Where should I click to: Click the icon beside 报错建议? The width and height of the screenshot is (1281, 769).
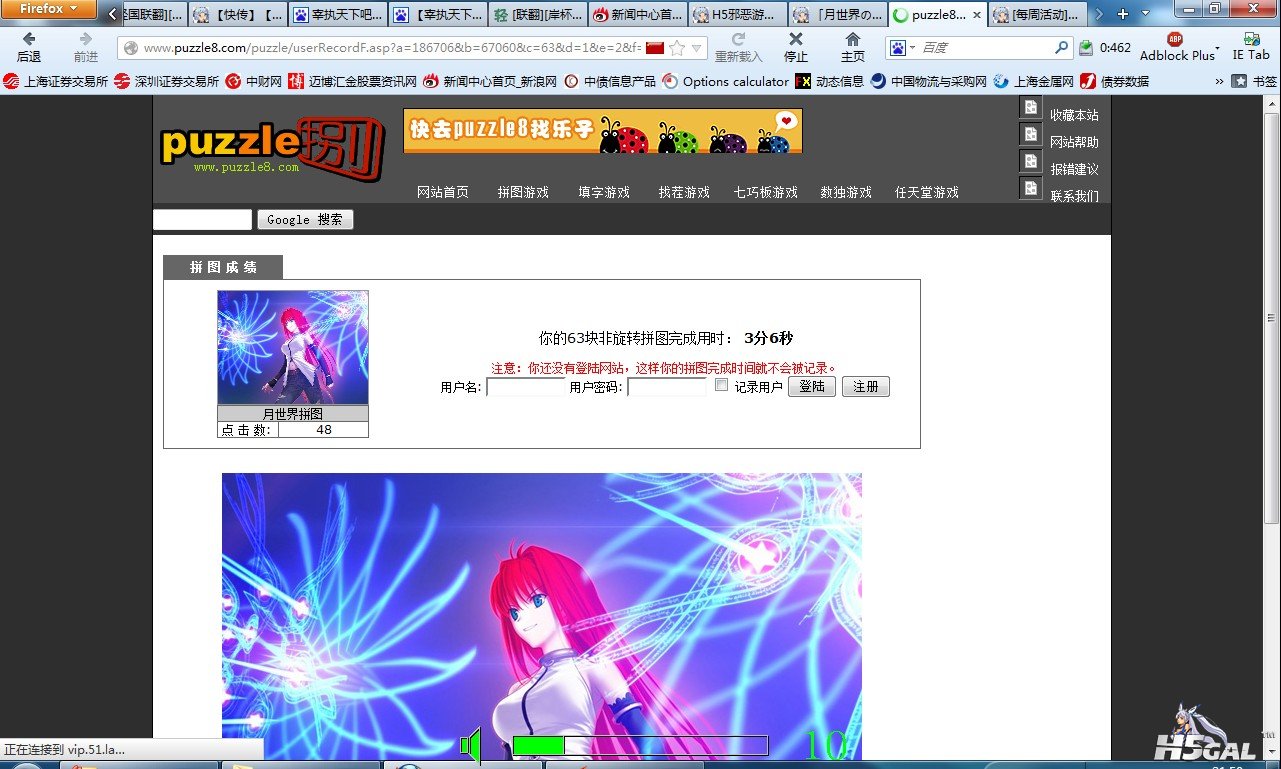[1031, 162]
